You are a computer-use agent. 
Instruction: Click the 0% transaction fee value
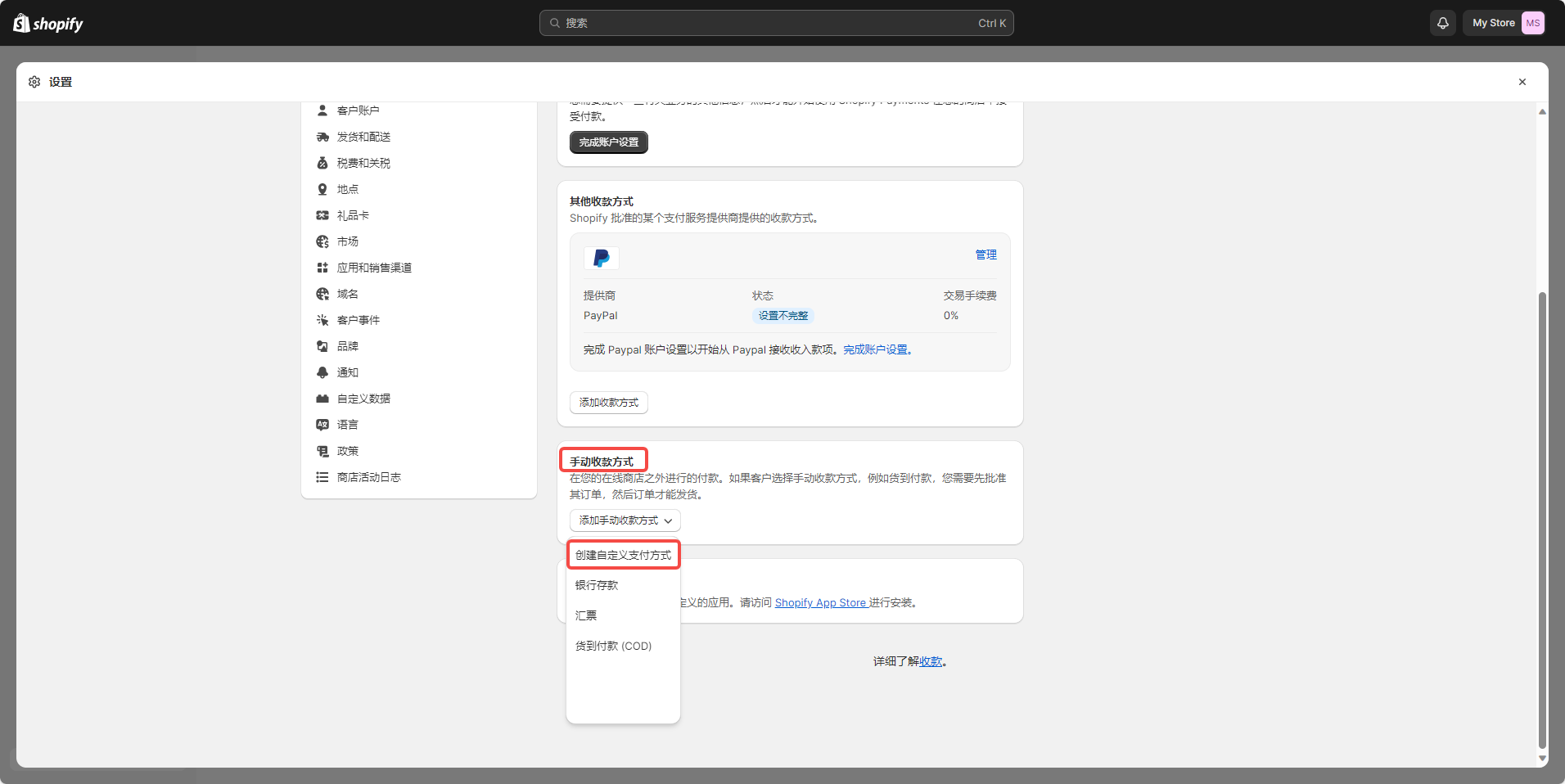951,316
